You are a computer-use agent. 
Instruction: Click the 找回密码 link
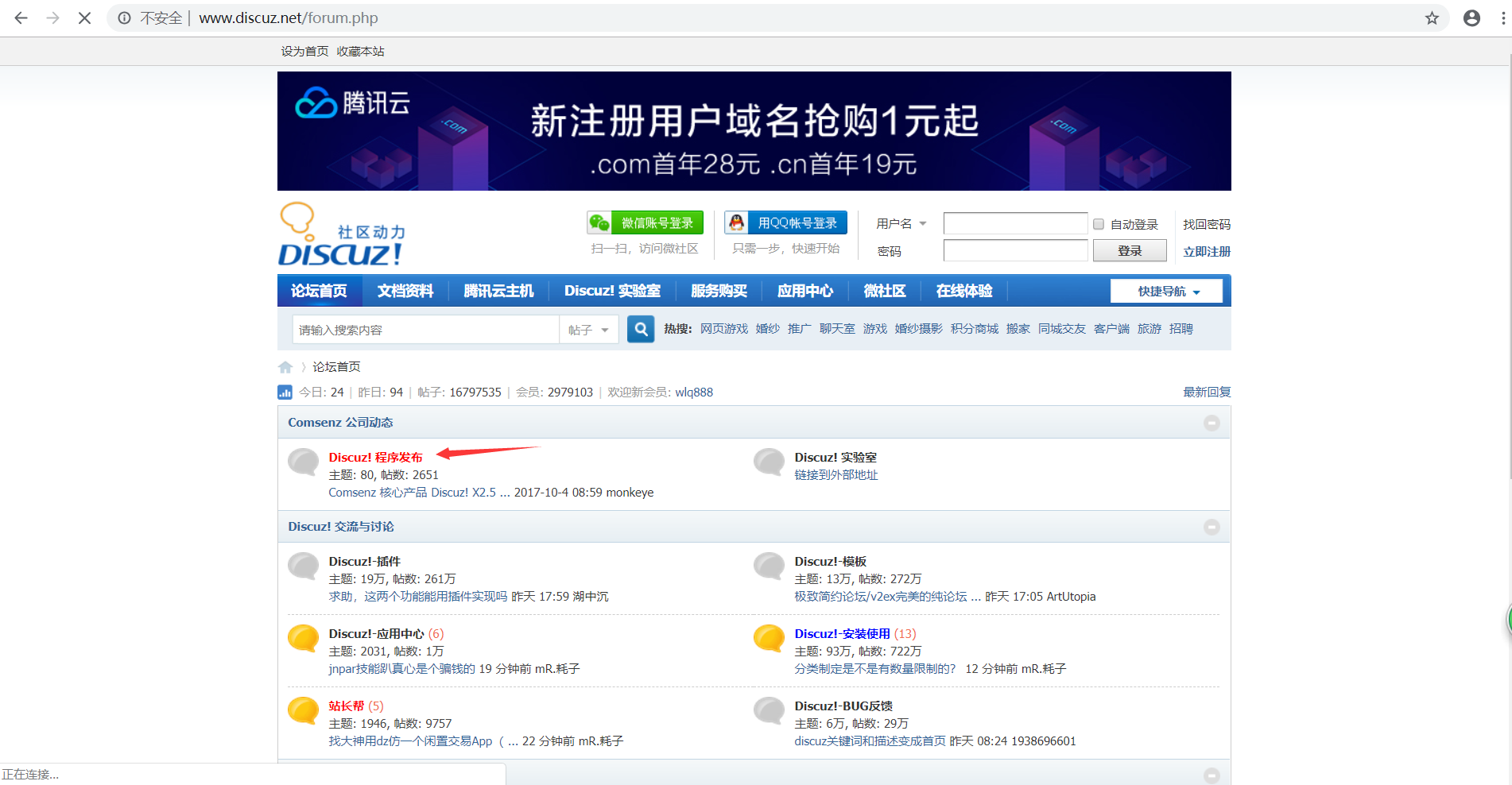pyautogui.click(x=1207, y=224)
